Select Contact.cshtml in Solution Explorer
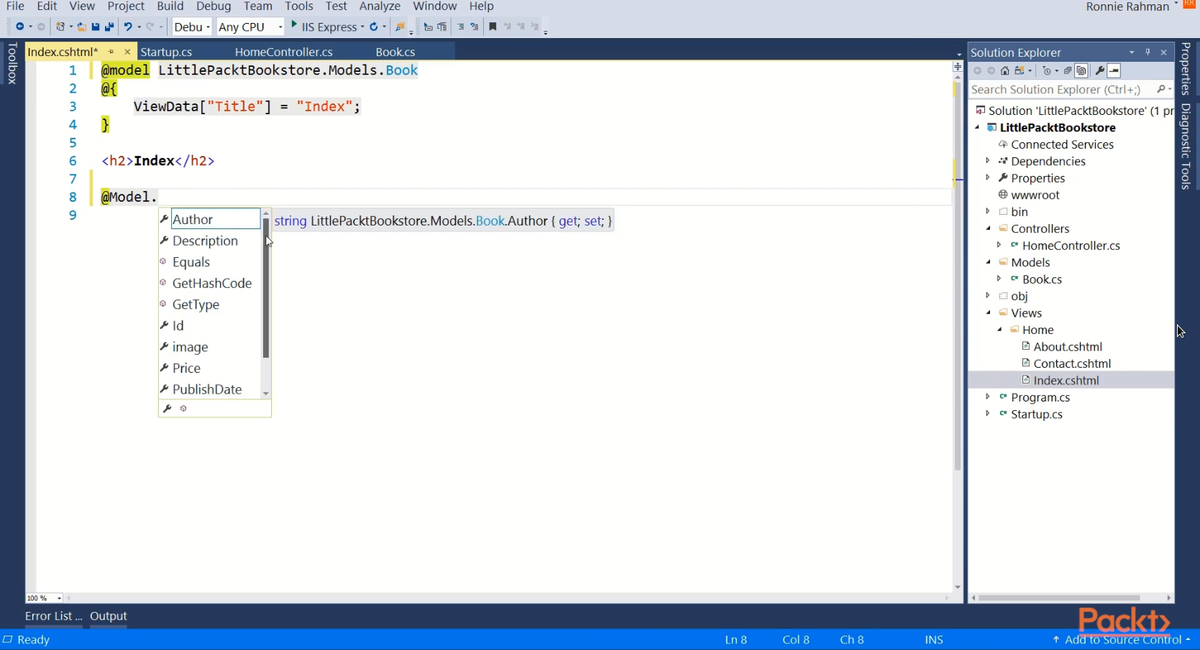Screen dimensions: 1200x650 click(x=1072, y=364)
